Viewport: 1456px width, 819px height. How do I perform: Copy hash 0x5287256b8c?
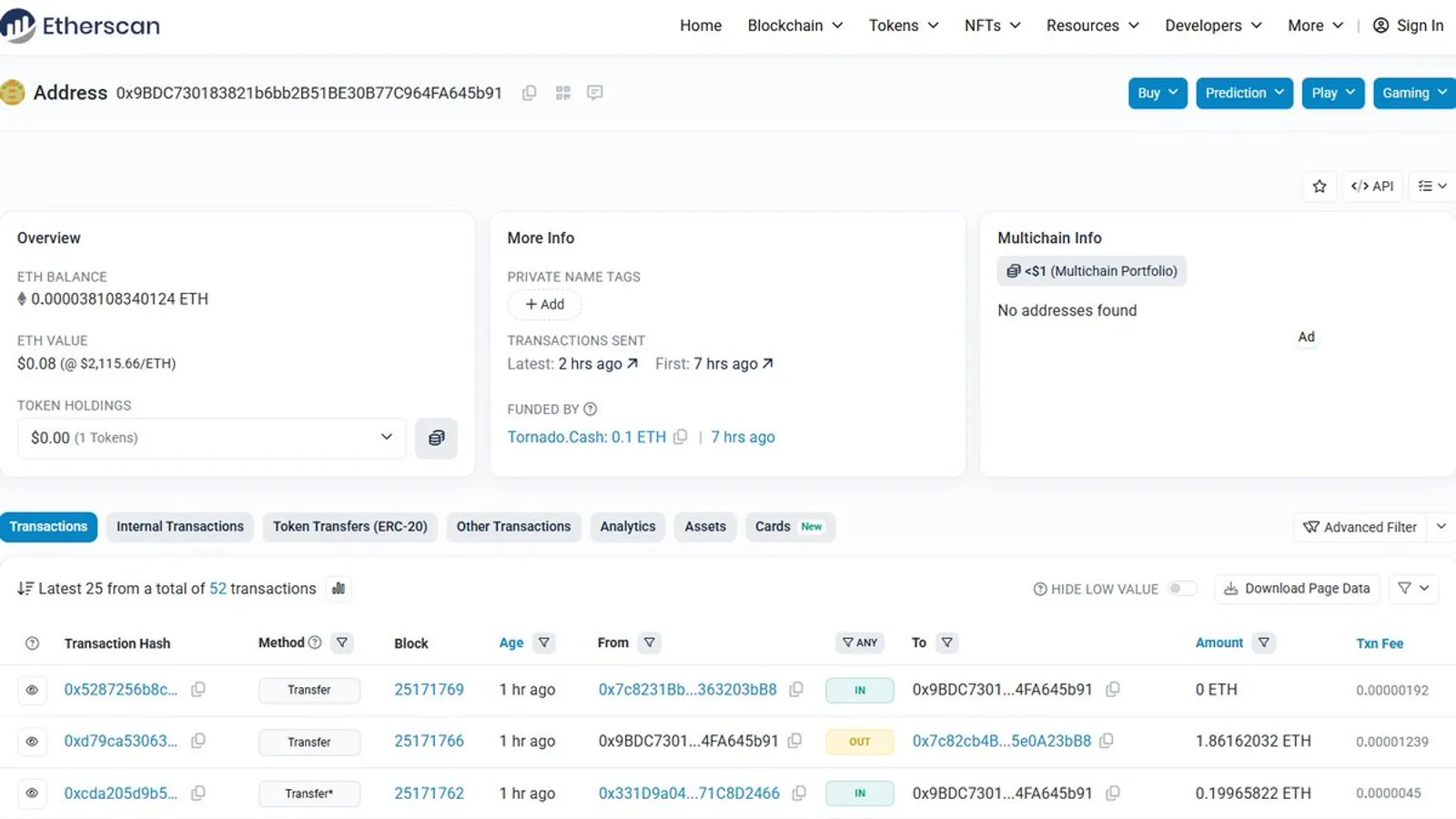197,690
